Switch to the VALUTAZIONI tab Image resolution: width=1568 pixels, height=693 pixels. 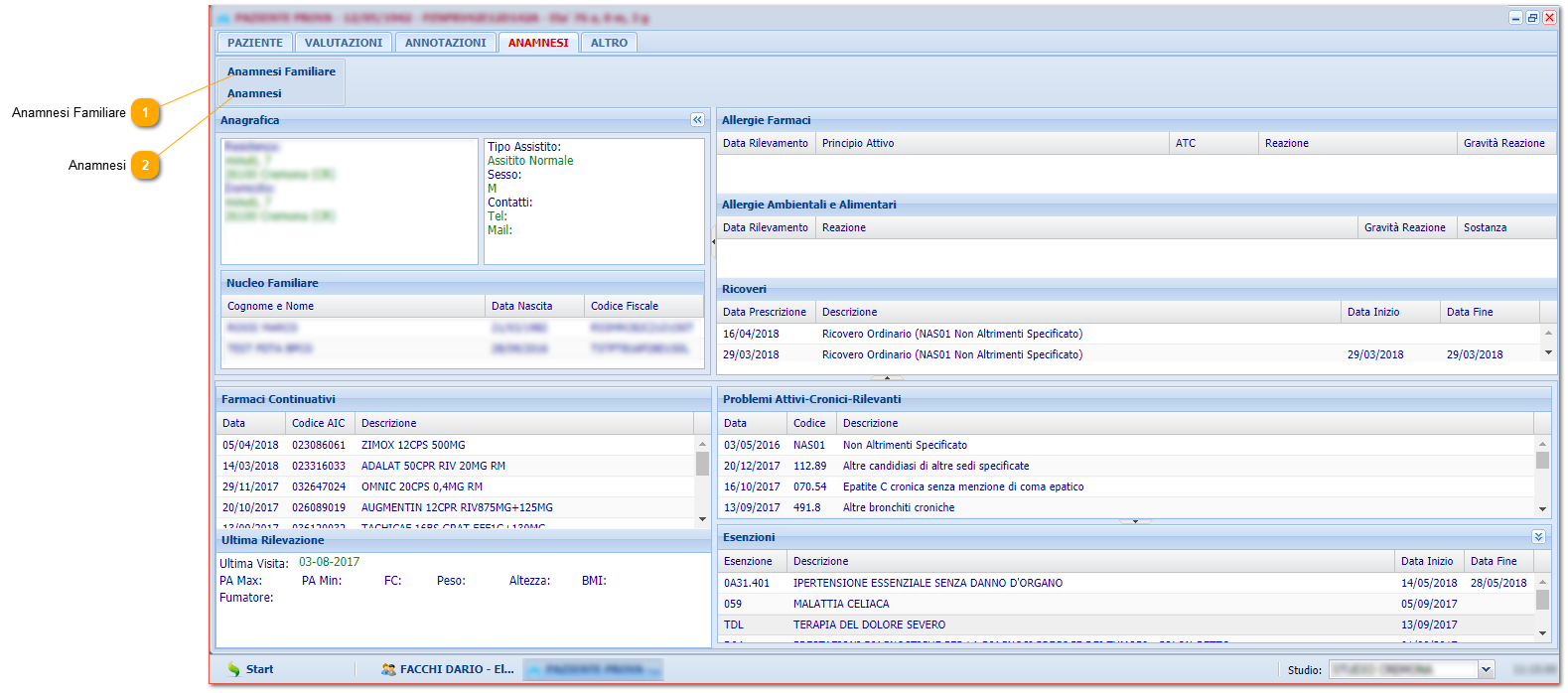(x=344, y=43)
